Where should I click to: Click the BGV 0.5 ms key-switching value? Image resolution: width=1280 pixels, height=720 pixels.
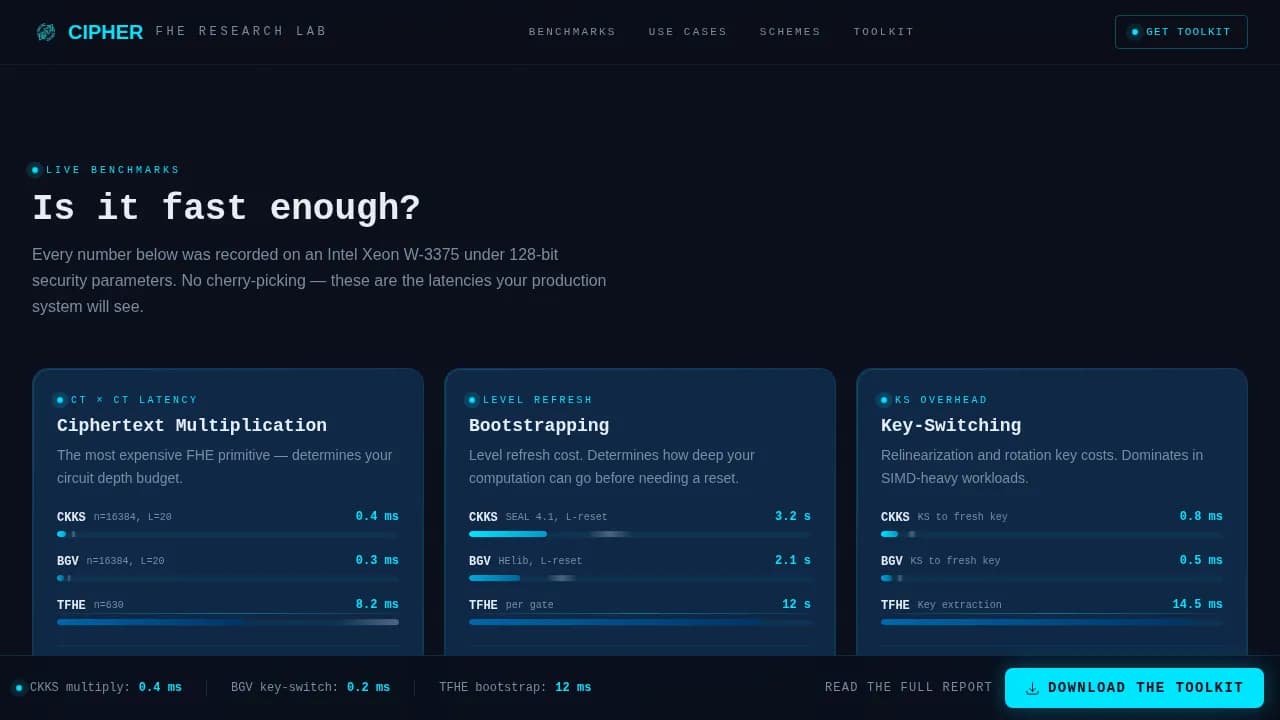pos(1201,561)
